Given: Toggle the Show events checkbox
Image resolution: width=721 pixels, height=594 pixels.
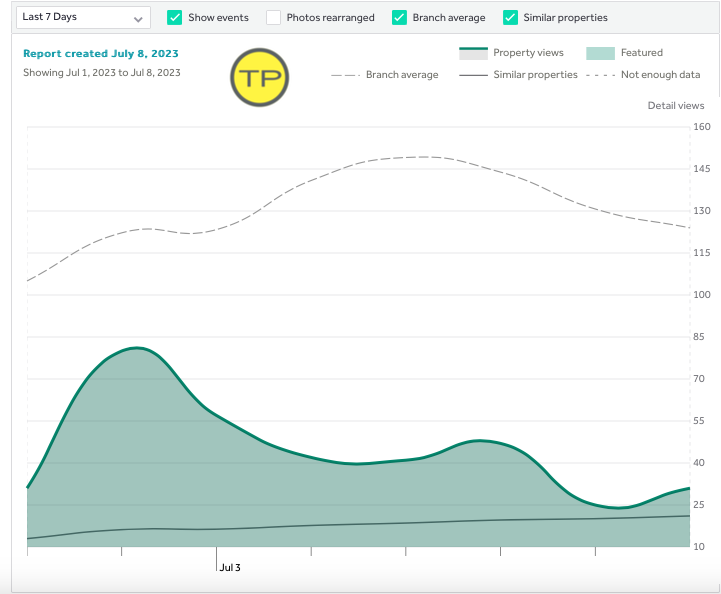Looking at the screenshot, I should [x=175, y=18].
